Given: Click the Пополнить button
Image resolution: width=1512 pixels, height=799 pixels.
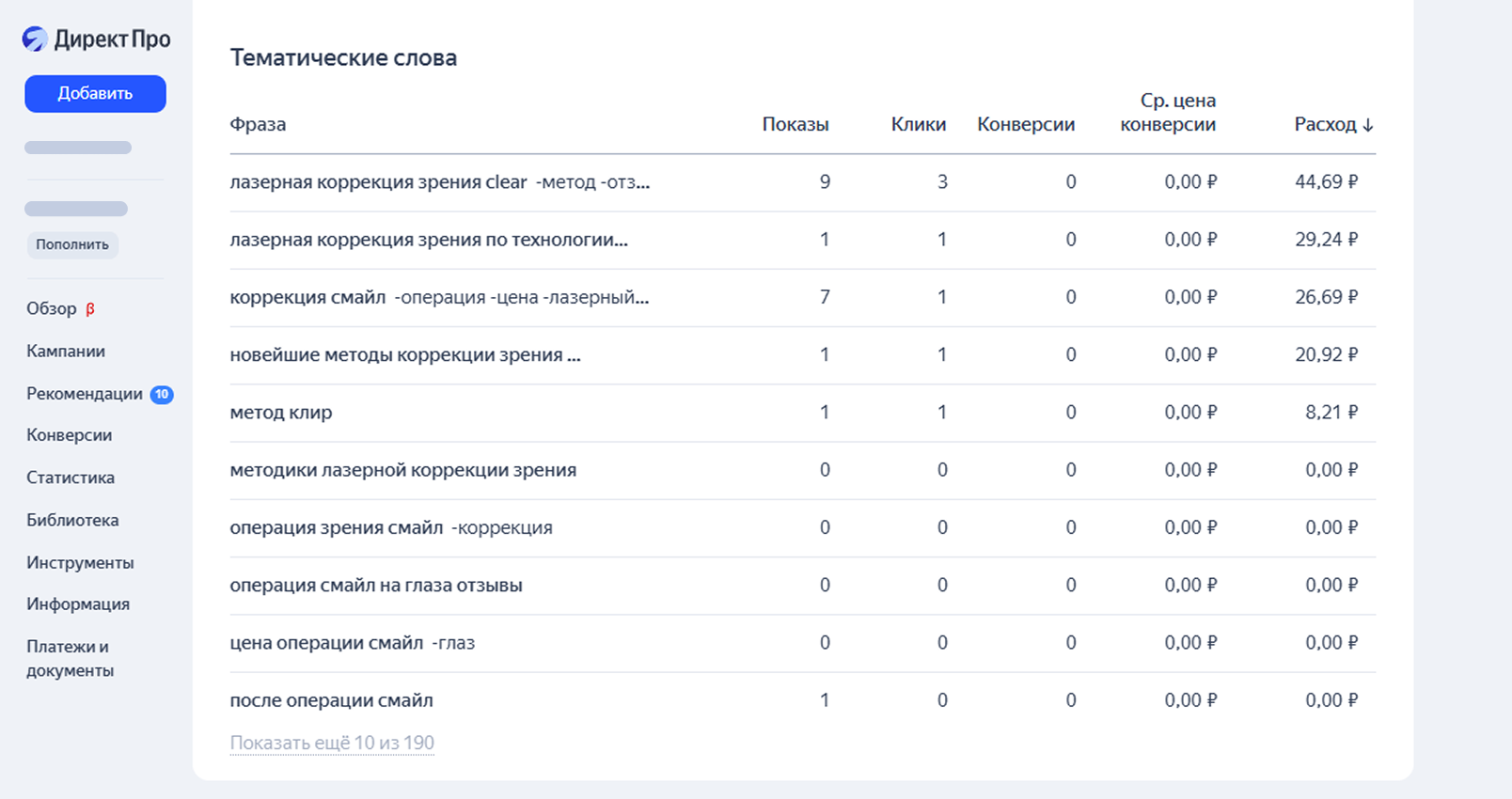Looking at the screenshot, I should point(72,244).
